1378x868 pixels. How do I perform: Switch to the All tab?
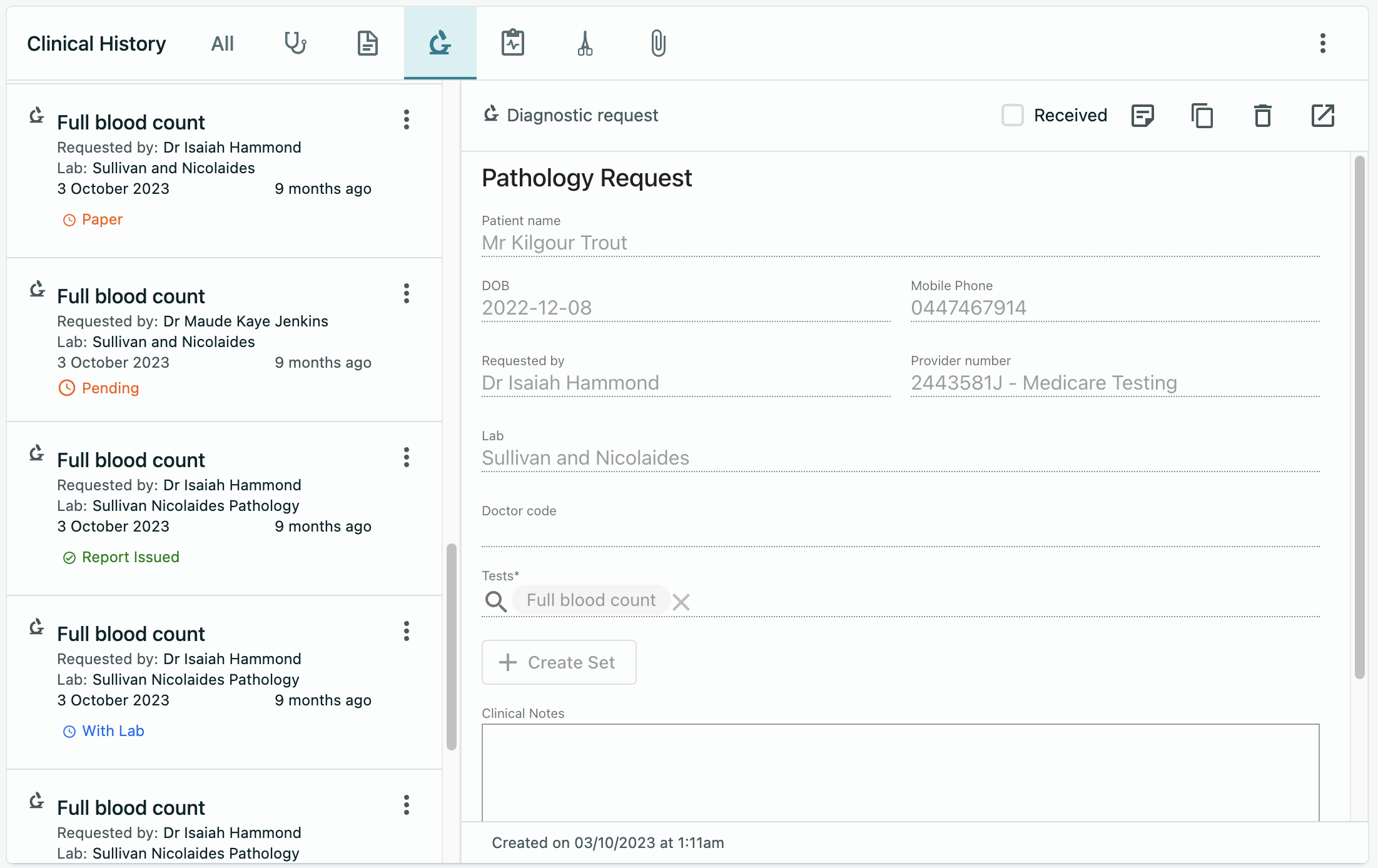point(222,43)
